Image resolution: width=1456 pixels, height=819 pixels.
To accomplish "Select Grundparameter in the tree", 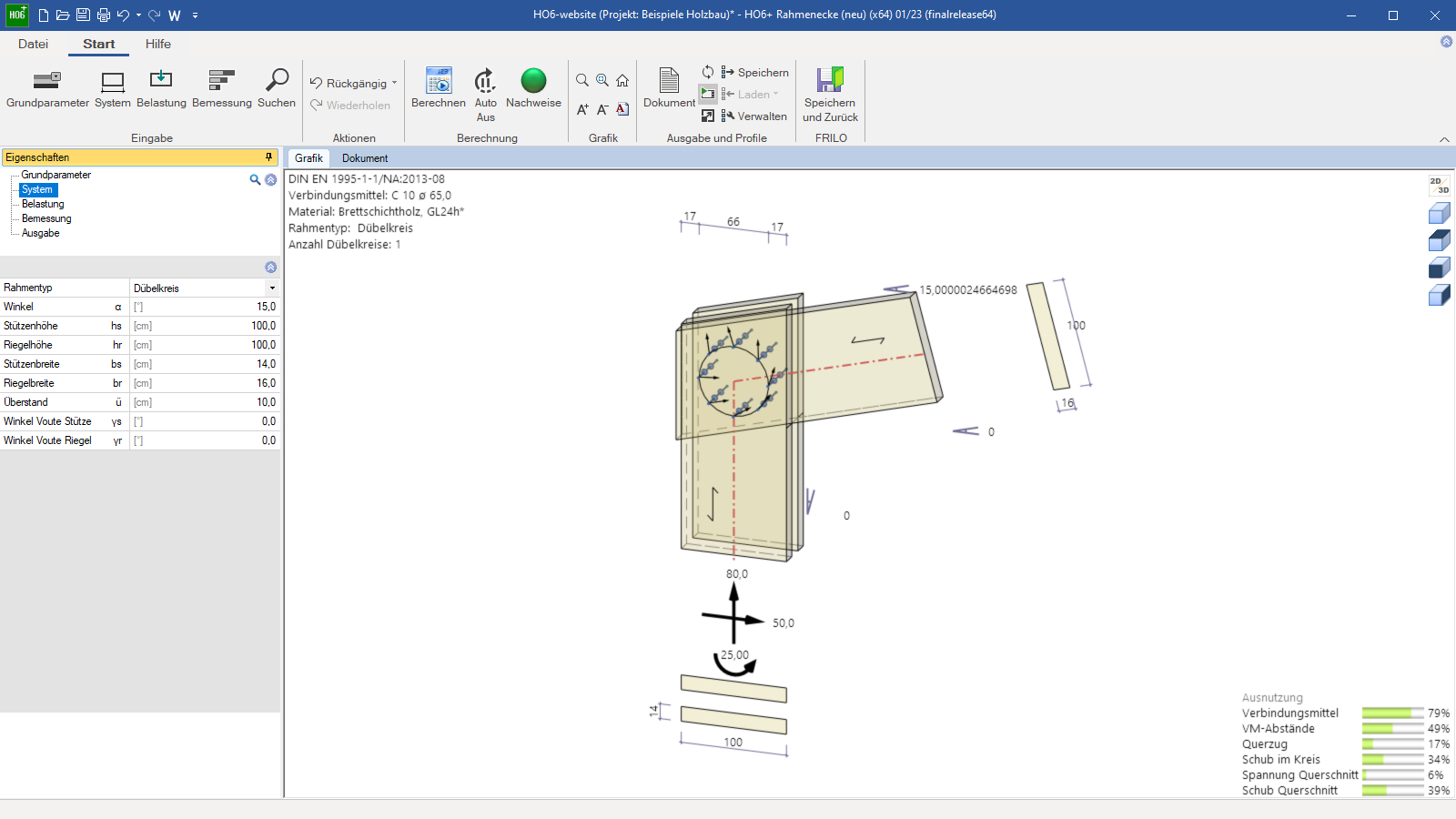I will coord(56,175).
